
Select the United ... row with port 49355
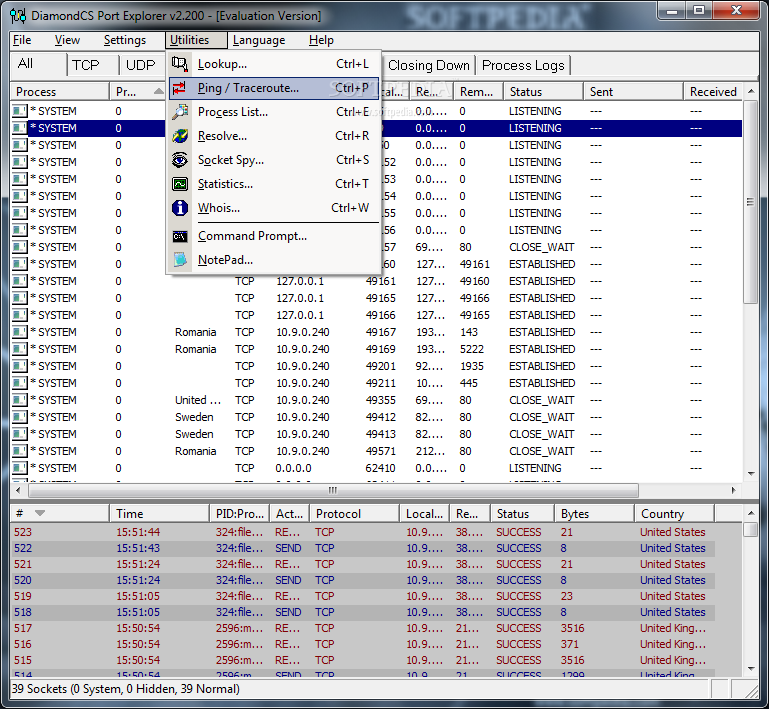(377, 400)
